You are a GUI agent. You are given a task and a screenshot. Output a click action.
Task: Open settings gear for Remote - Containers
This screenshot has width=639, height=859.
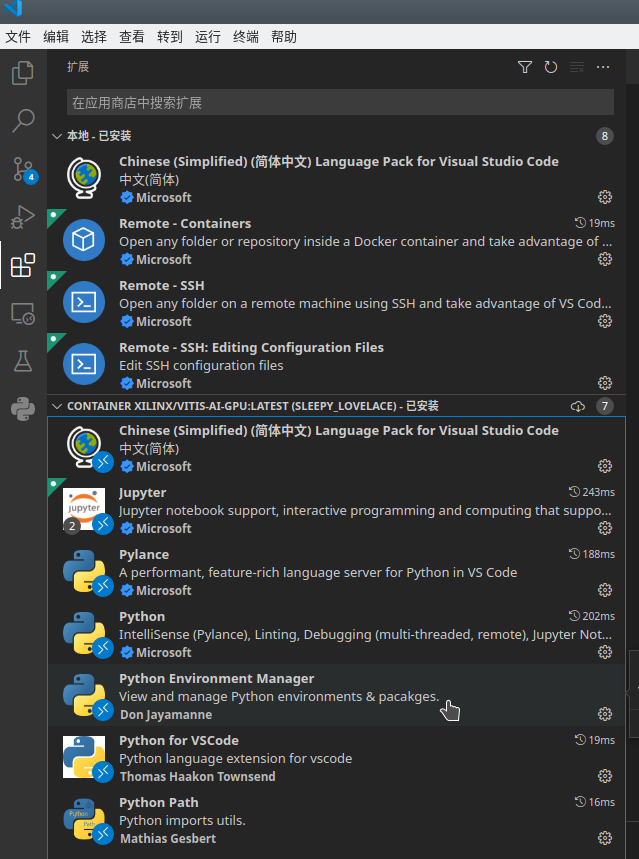tap(604, 259)
